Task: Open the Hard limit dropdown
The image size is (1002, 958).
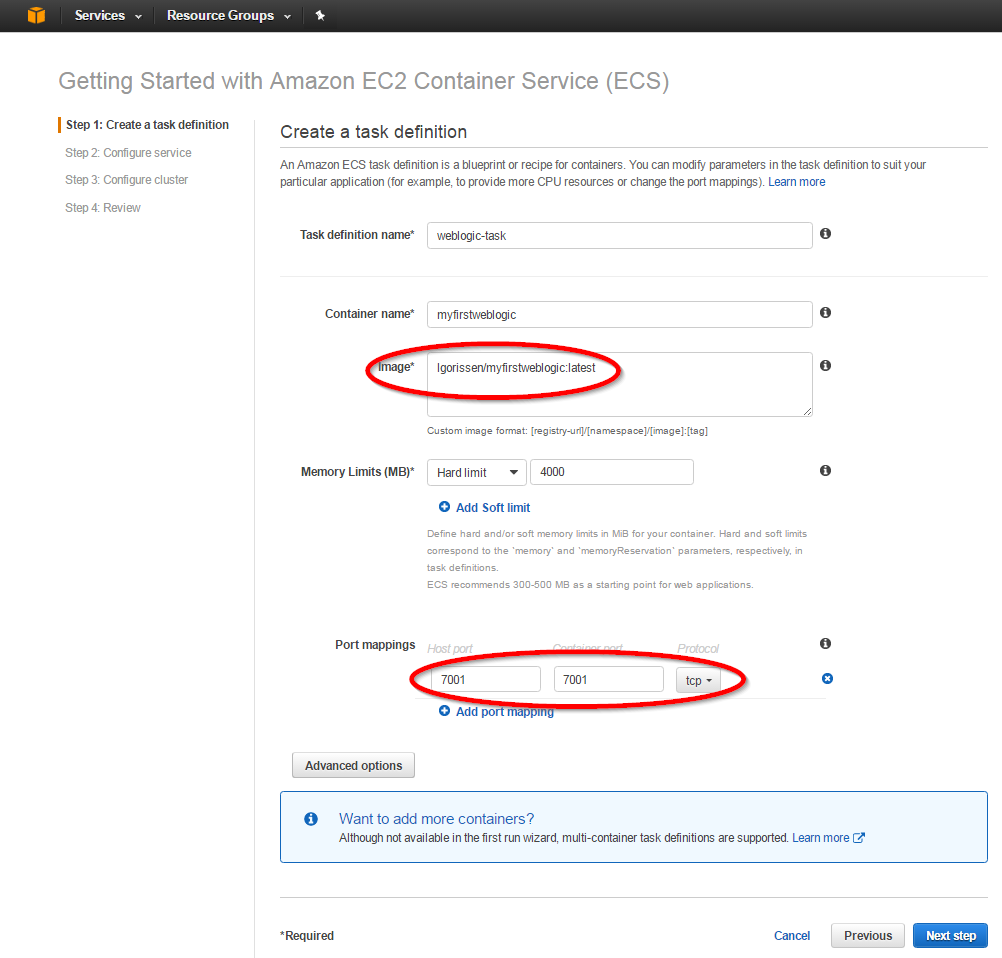Action: tap(476, 472)
